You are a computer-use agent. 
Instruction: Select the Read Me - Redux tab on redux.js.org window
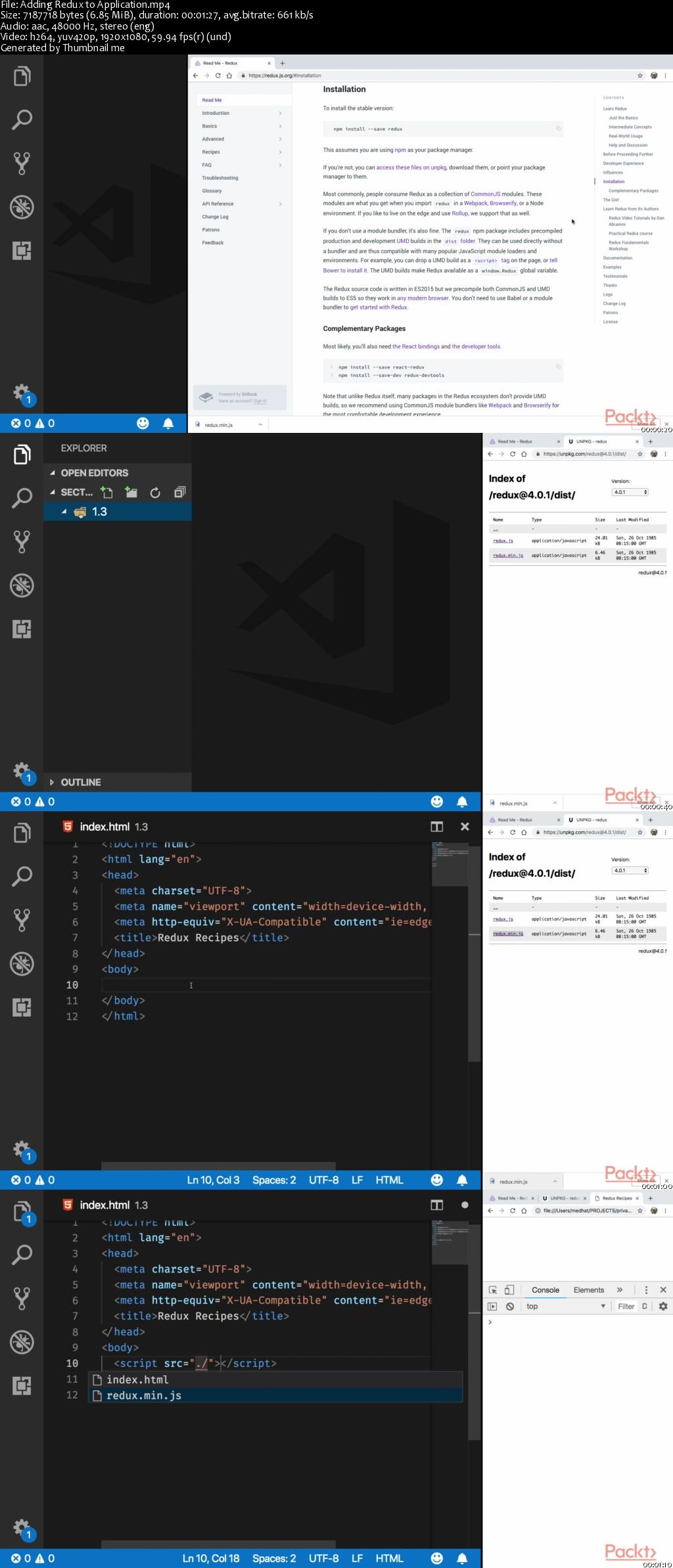coord(231,63)
